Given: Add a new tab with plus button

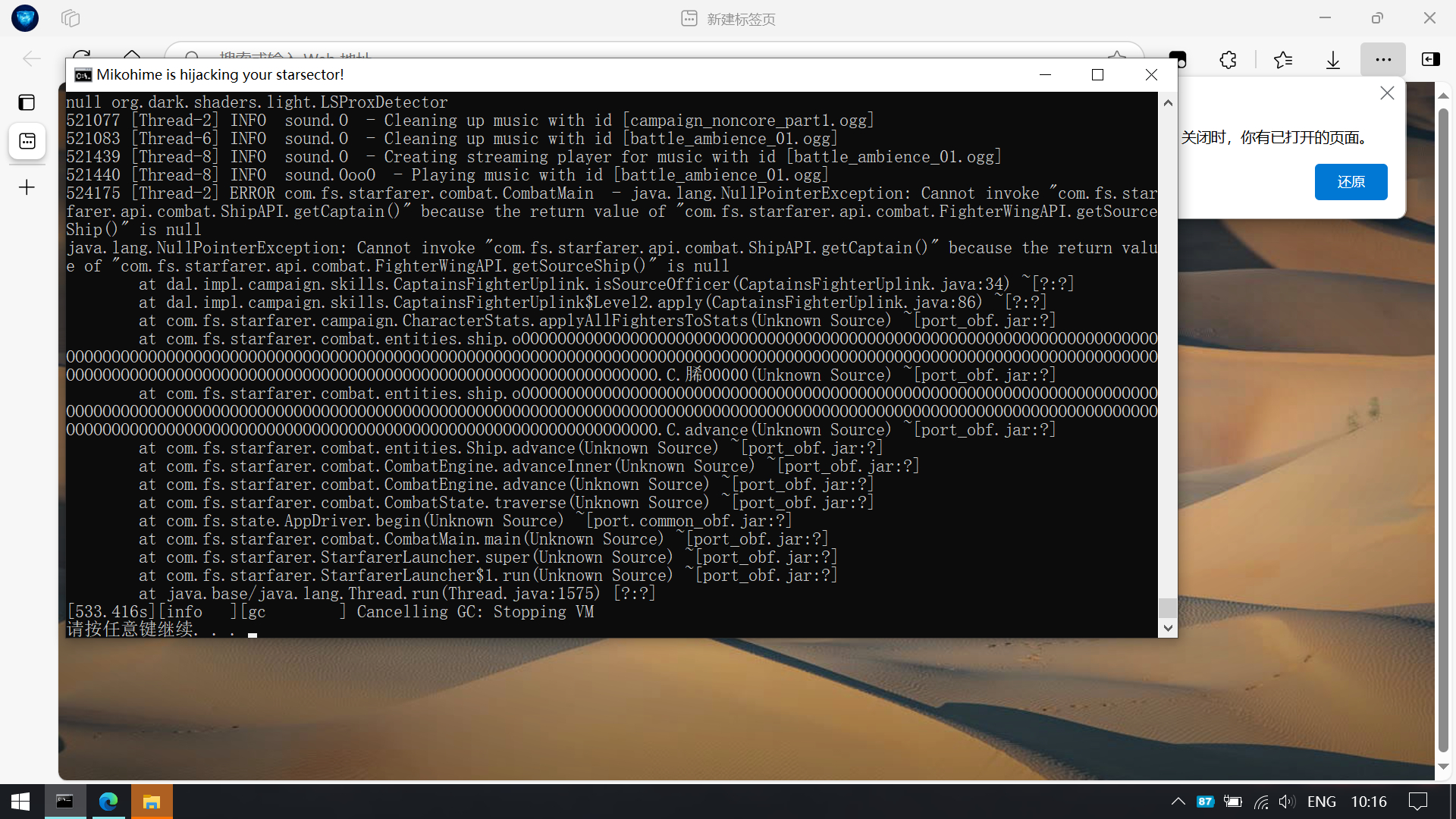Looking at the screenshot, I should click(x=27, y=187).
